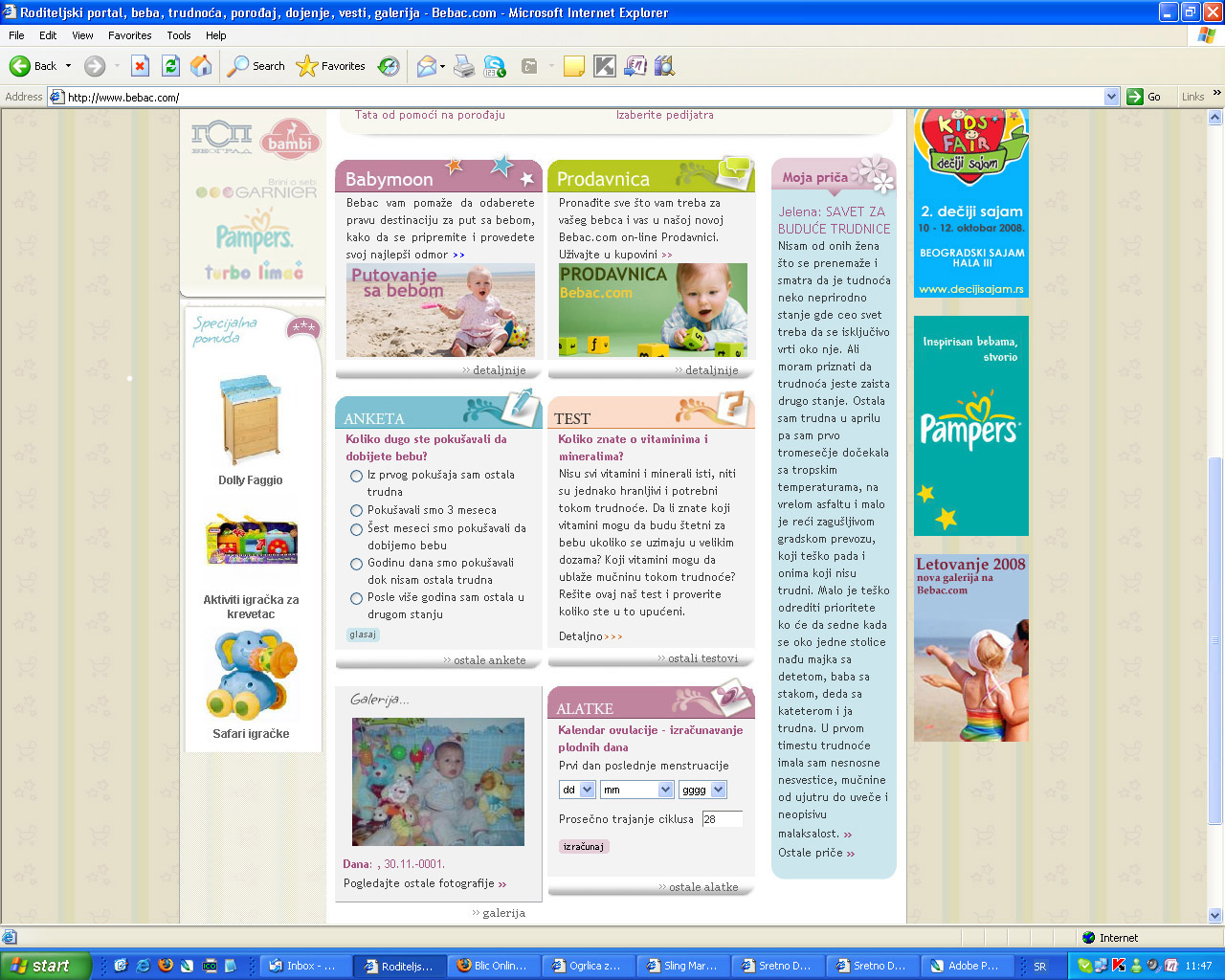Viewport: 1225px width, 980px height.
Task: Click the 'glasaj' vote button
Action: click(363, 635)
